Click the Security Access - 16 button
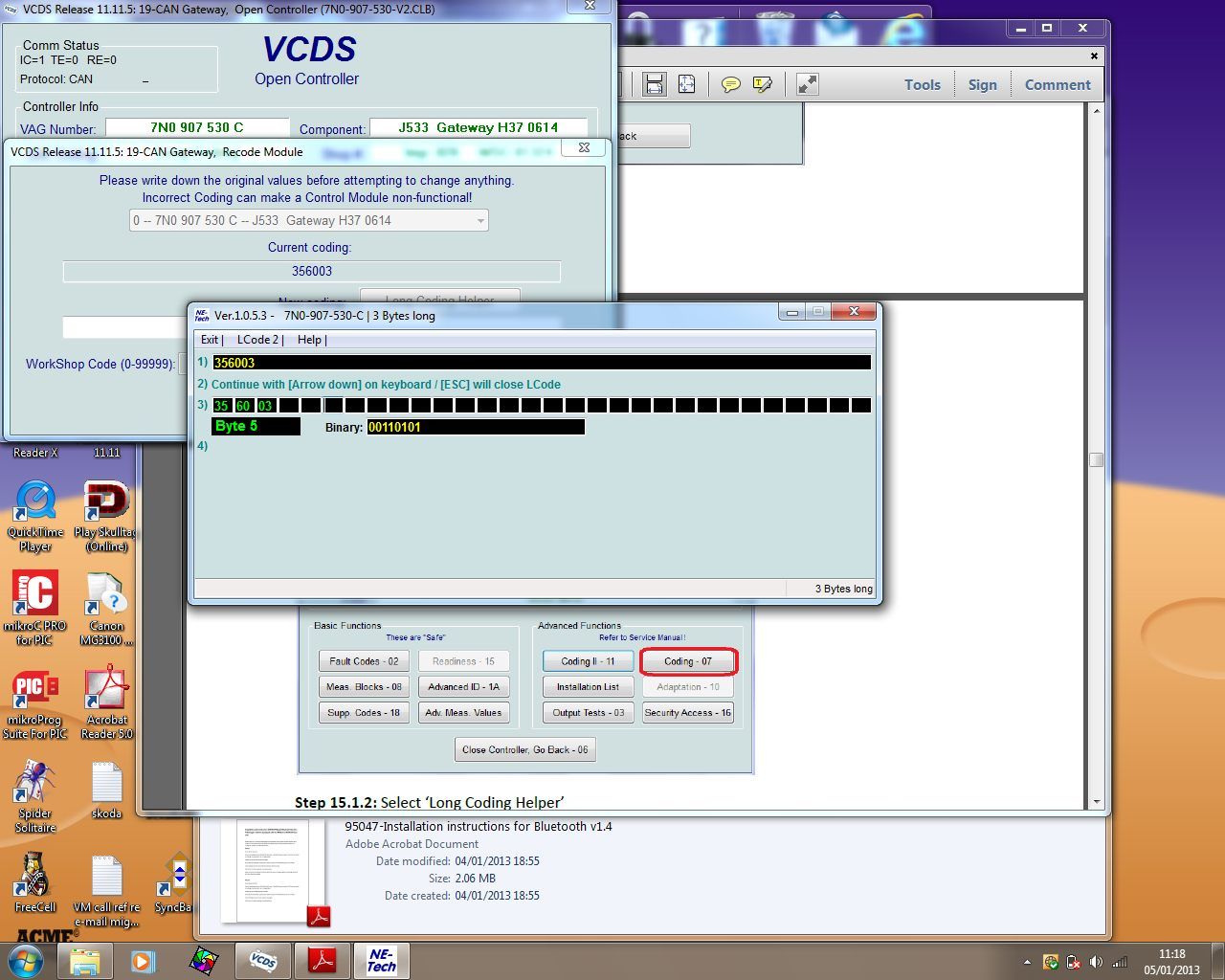The height and width of the screenshot is (980, 1225). [x=688, y=713]
